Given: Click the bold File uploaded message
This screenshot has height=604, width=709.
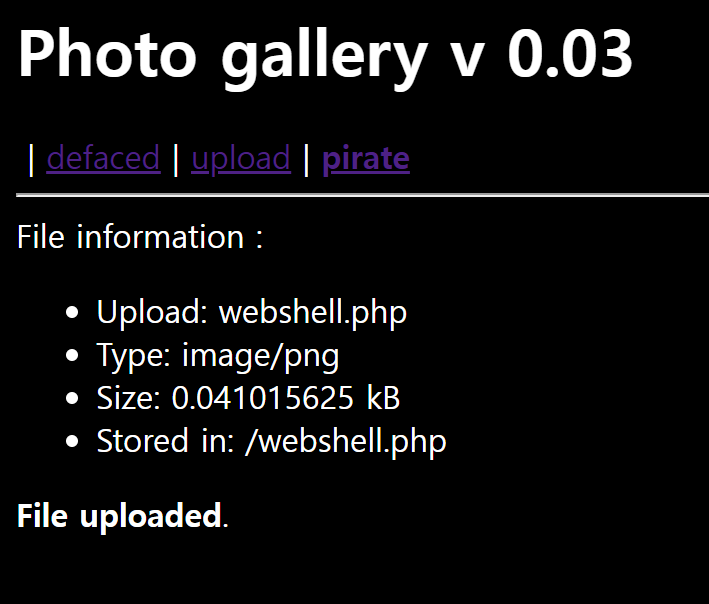Looking at the screenshot, I should click(x=119, y=516).
